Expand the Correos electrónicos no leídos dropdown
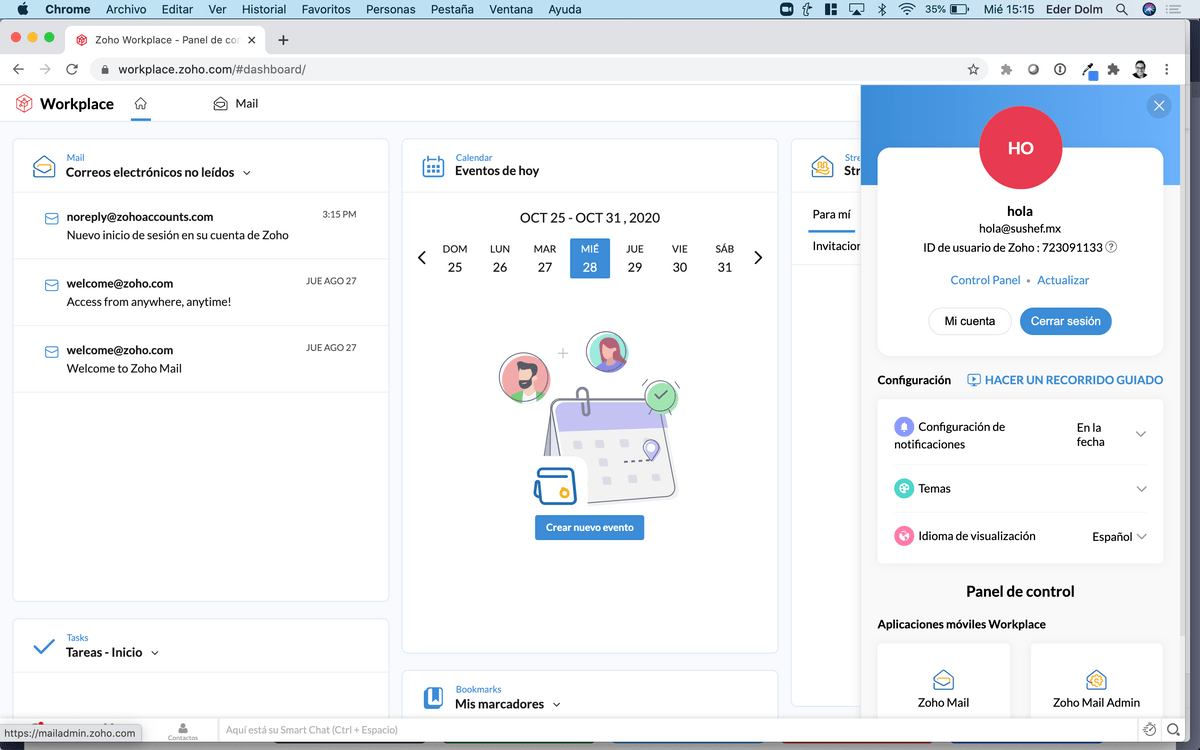The width and height of the screenshot is (1200, 750). click(247, 173)
